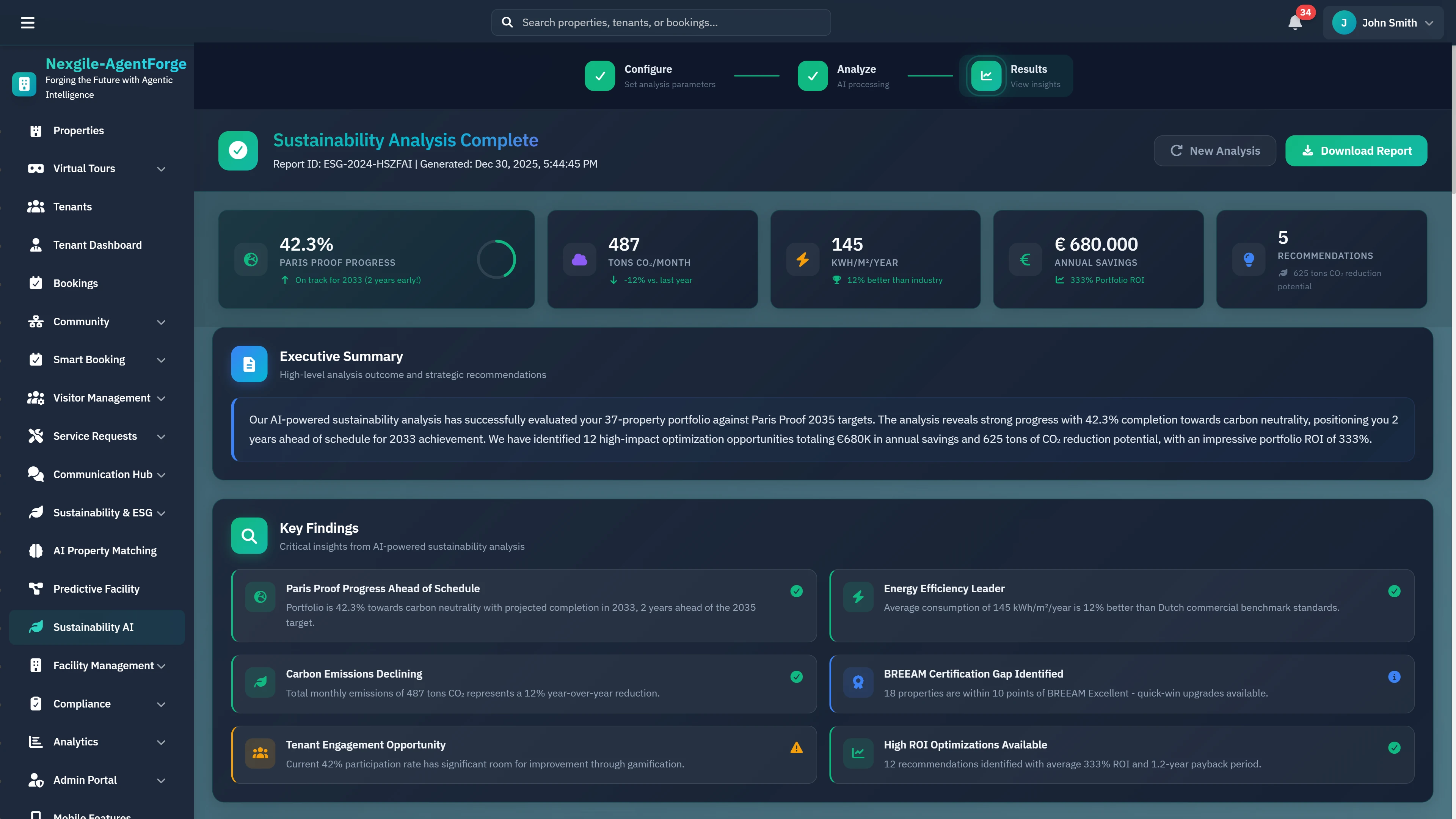1456x819 pixels.
Task: Click the Download Report button
Action: [x=1357, y=151]
